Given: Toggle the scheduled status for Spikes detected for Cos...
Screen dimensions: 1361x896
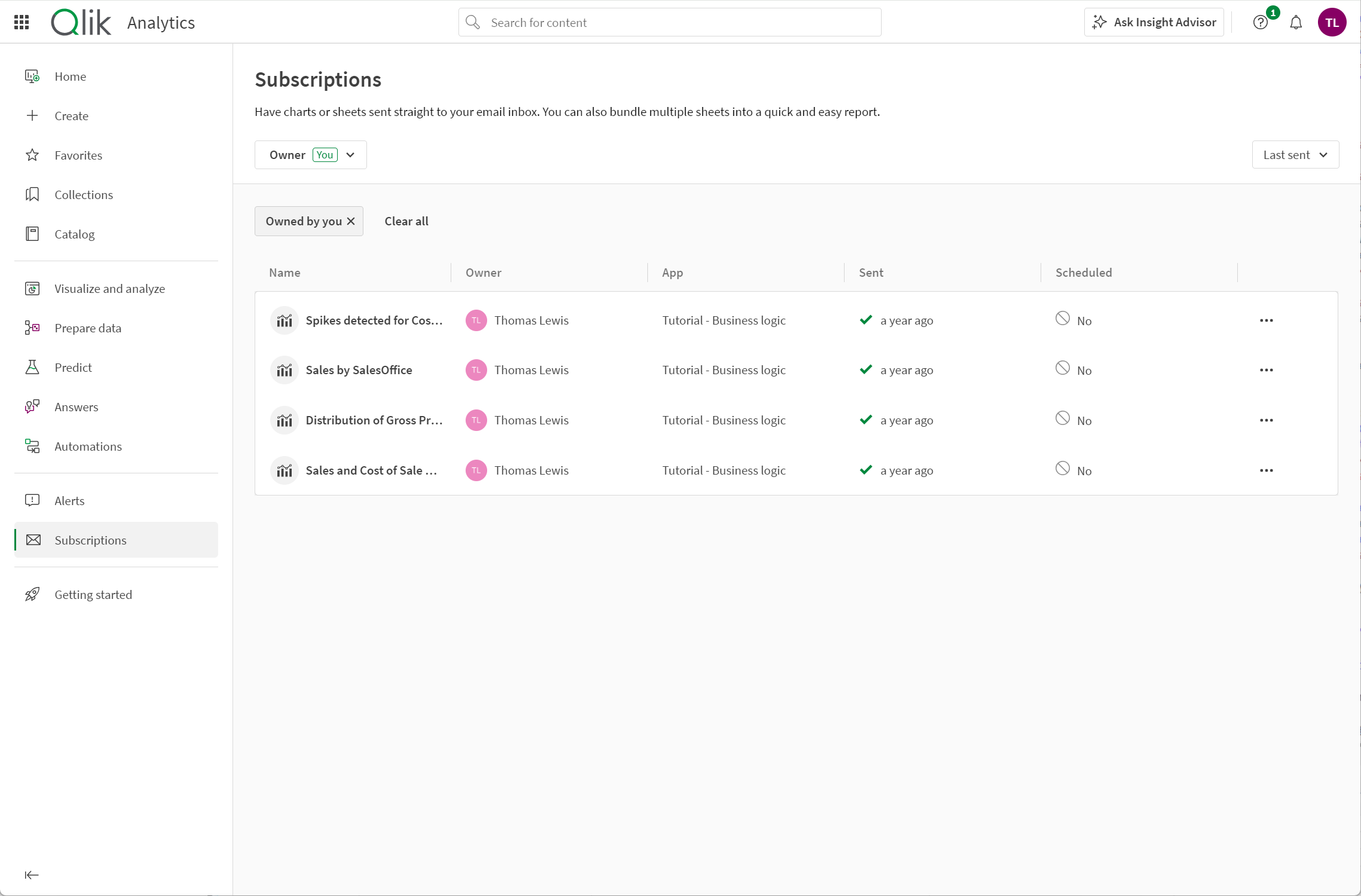Looking at the screenshot, I should (x=1062, y=320).
